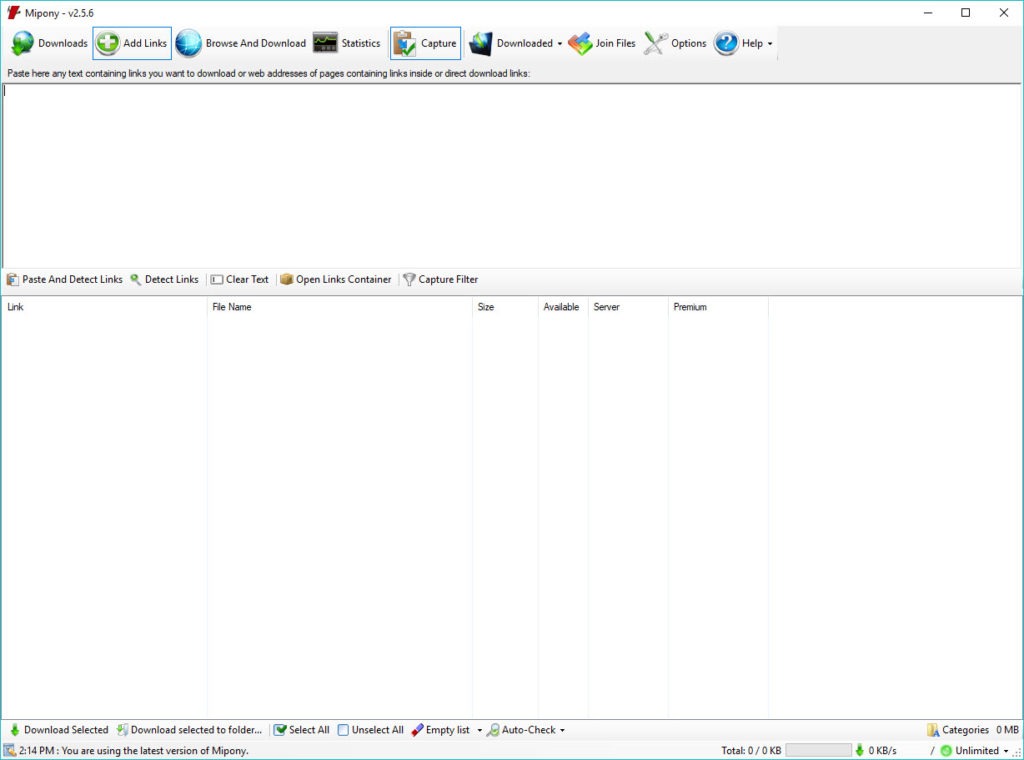Image resolution: width=1024 pixels, height=760 pixels.
Task: Open Options tools icon
Action: [x=656, y=43]
